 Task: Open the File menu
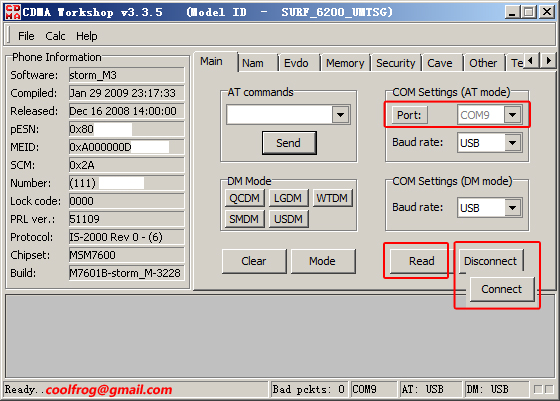click(x=26, y=36)
